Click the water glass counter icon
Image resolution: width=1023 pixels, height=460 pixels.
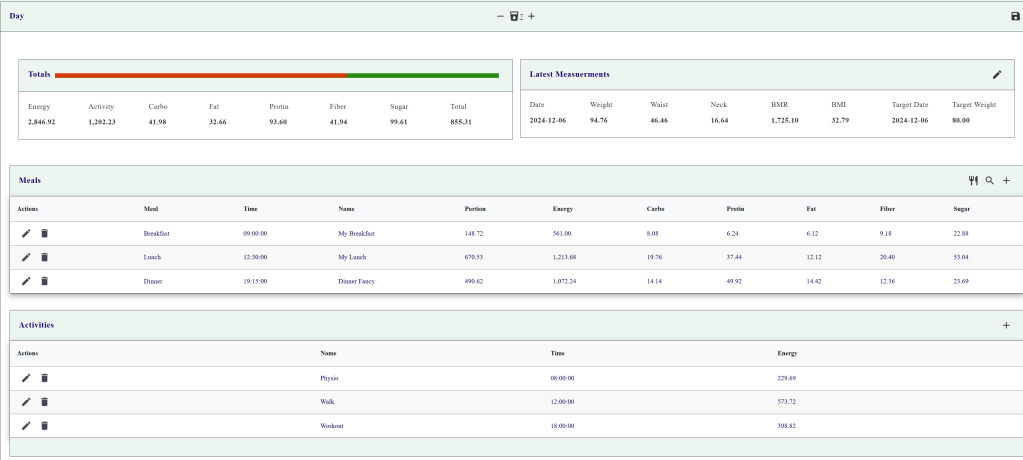(x=515, y=16)
